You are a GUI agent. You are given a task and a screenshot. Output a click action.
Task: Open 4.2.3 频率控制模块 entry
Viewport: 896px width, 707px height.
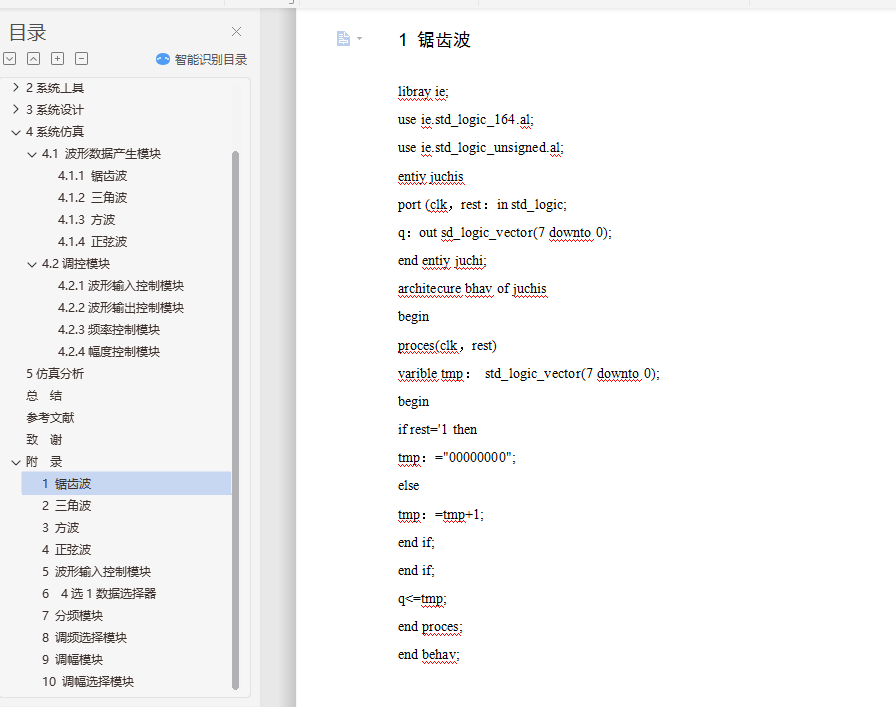point(109,330)
